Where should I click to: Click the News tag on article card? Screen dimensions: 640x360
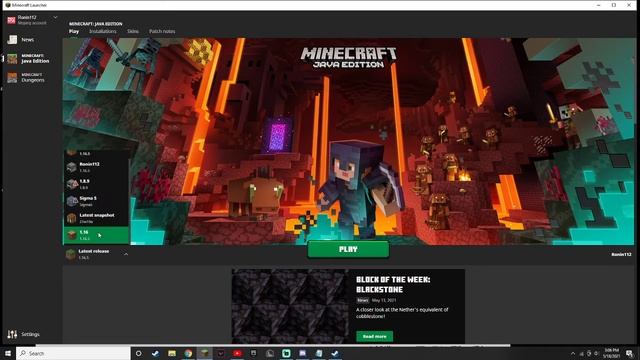point(362,300)
